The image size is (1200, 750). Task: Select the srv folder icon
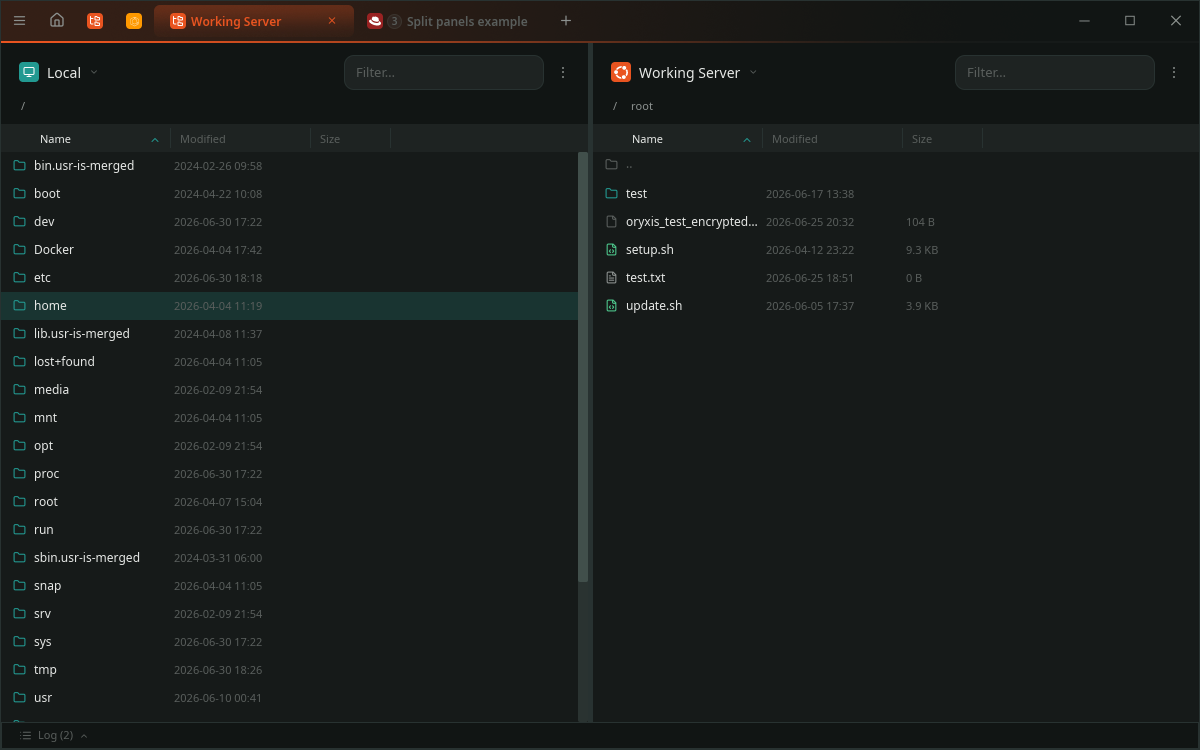(20, 614)
